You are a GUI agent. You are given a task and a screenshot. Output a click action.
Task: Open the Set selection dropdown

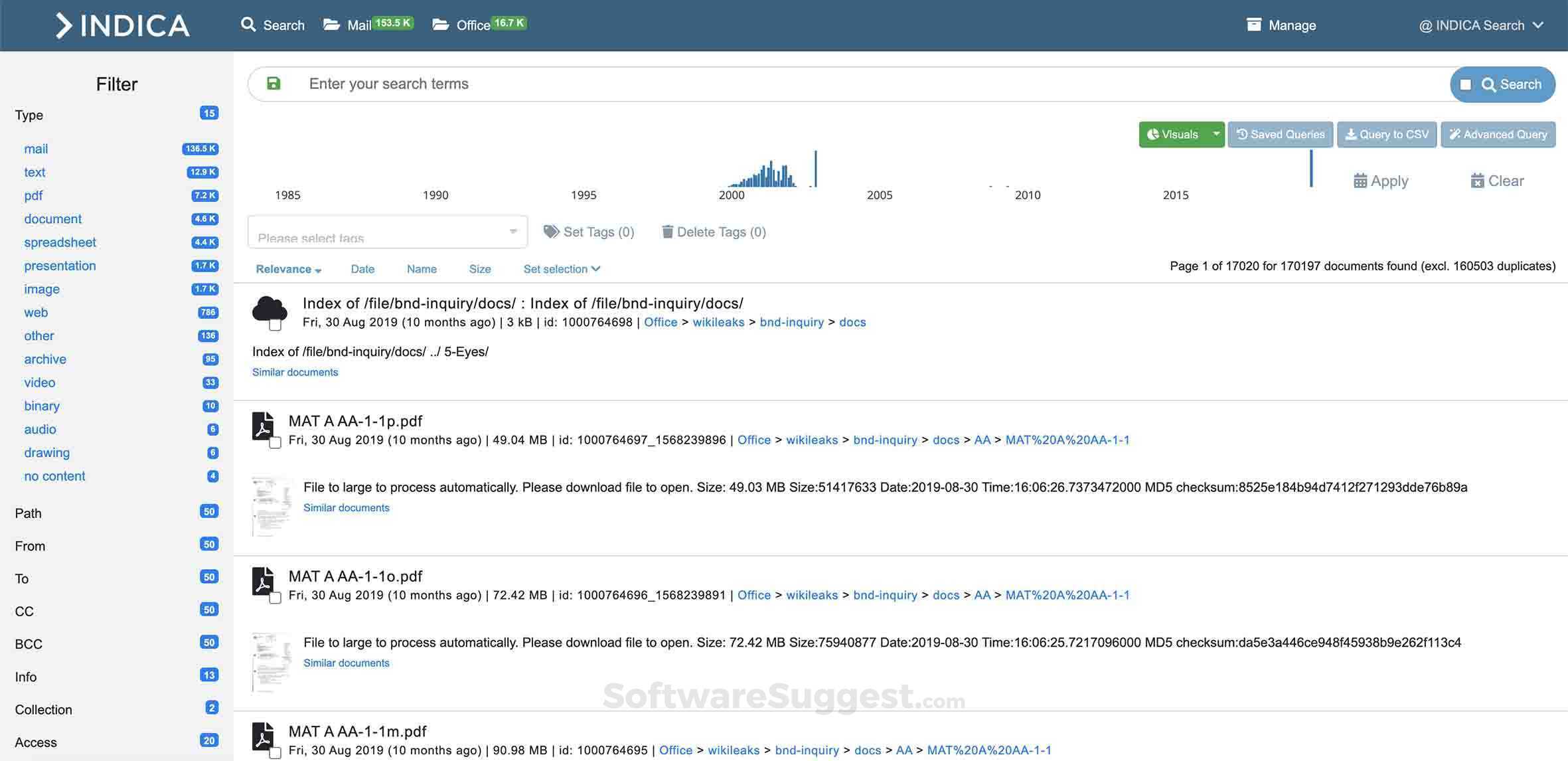[x=561, y=269]
